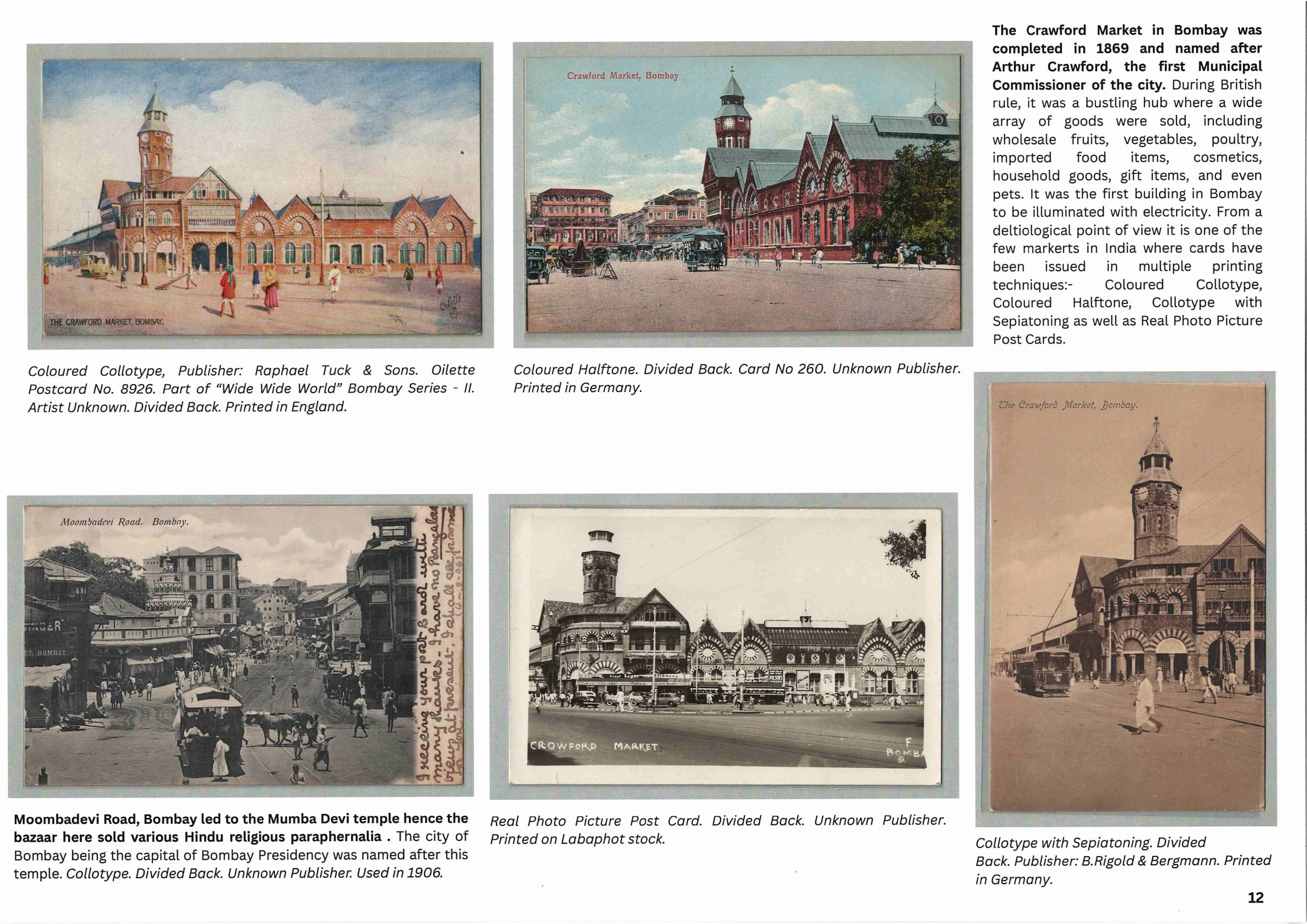This screenshot has width=1307, height=924.
Task: Select the coloured halftone Crawford Market postcard
Action: pyautogui.click(x=742, y=193)
